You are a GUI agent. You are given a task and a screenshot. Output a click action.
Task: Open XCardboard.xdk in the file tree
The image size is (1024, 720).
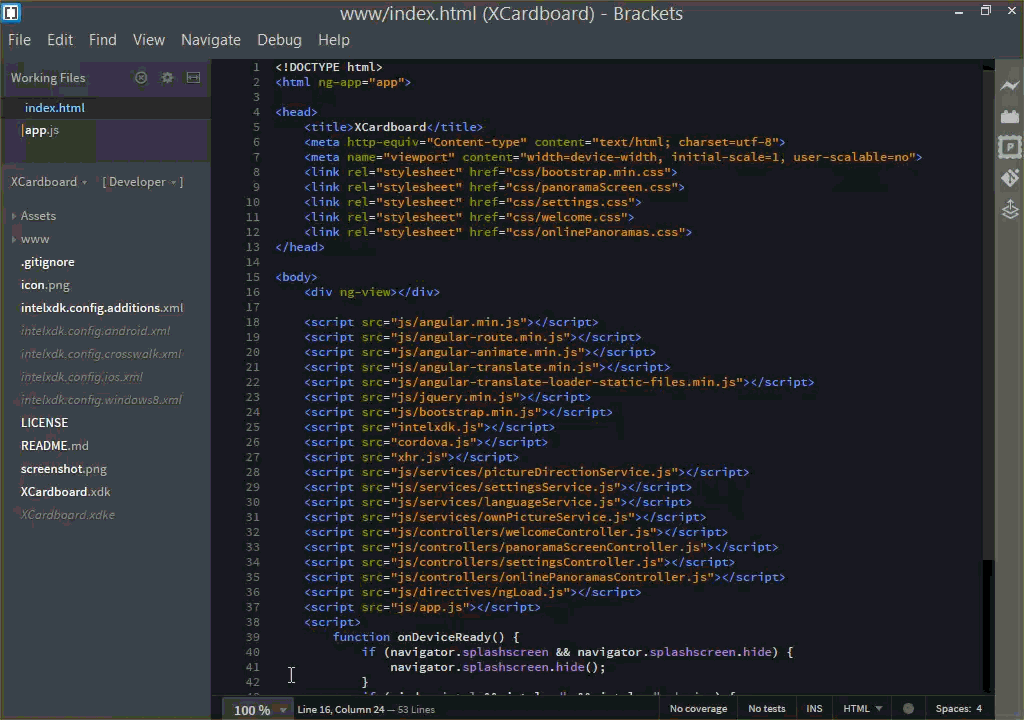click(x=65, y=492)
